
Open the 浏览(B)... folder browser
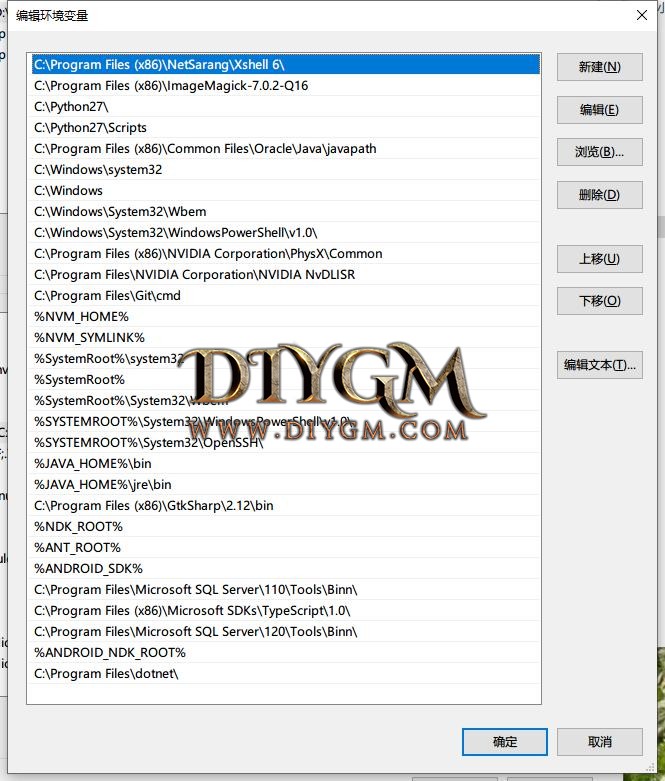click(x=600, y=152)
